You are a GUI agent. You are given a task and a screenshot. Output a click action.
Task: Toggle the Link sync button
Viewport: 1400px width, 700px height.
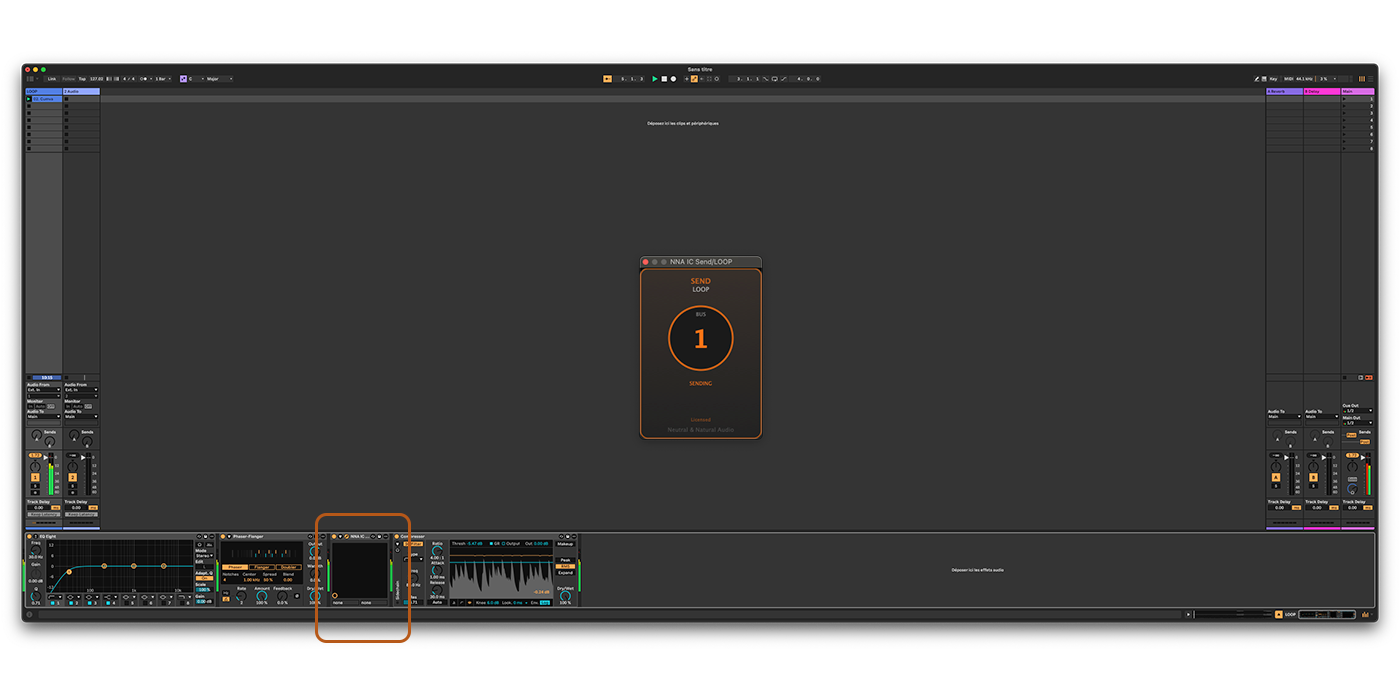pyautogui.click(x=53, y=78)
